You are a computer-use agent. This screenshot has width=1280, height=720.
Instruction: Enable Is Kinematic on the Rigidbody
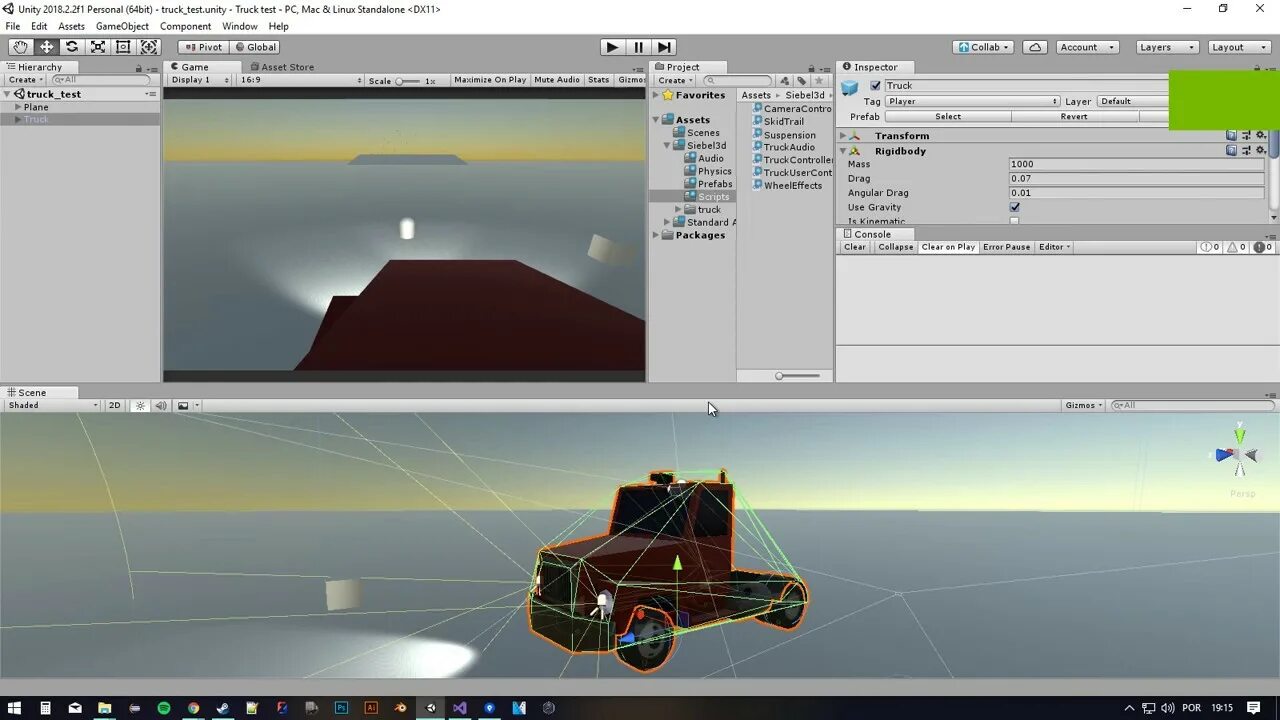(x=1014, y=221)
